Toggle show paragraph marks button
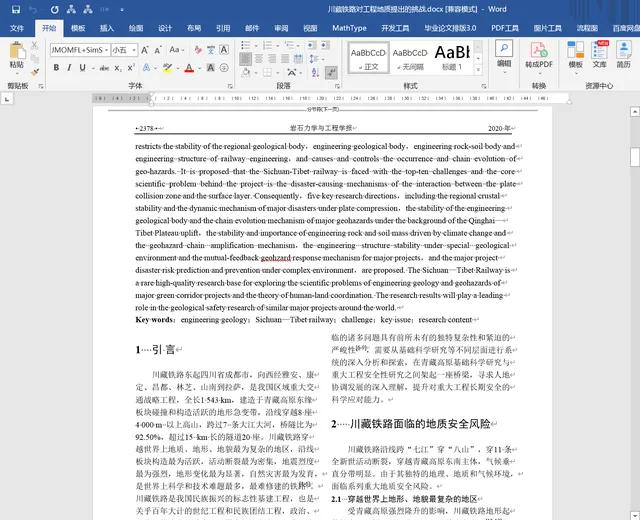Screen dimensions: 640x520 click(x=331, y=73)
